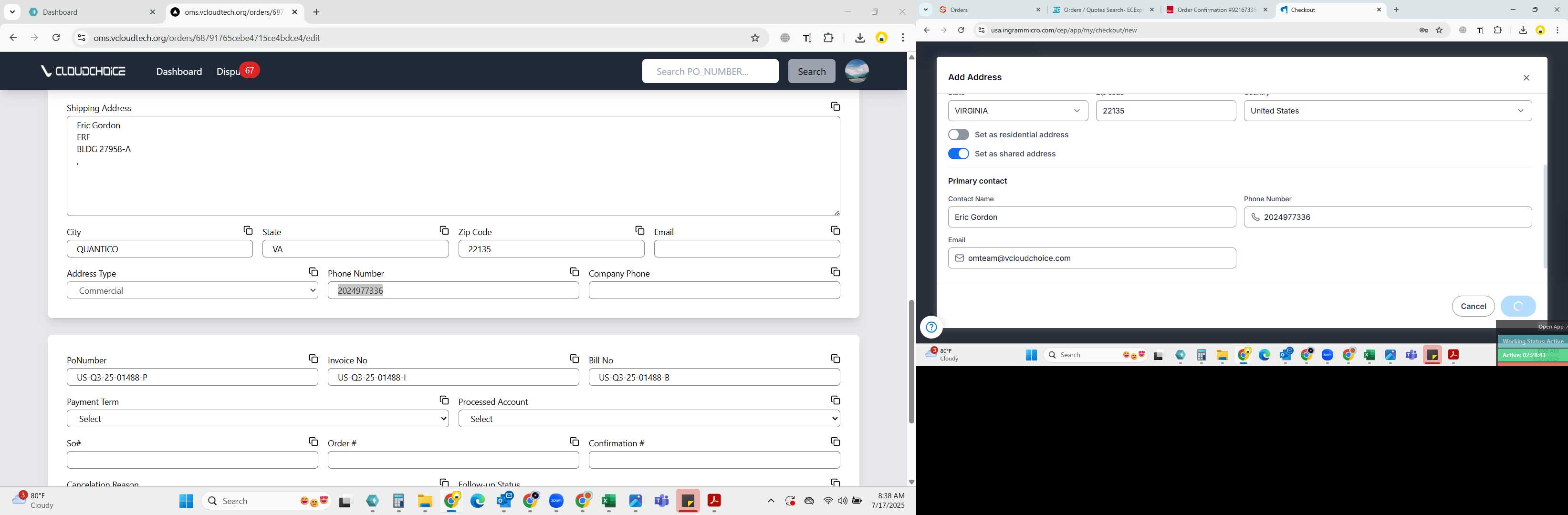
Task: Copy the State field value
Action: [x=444, y=230]
